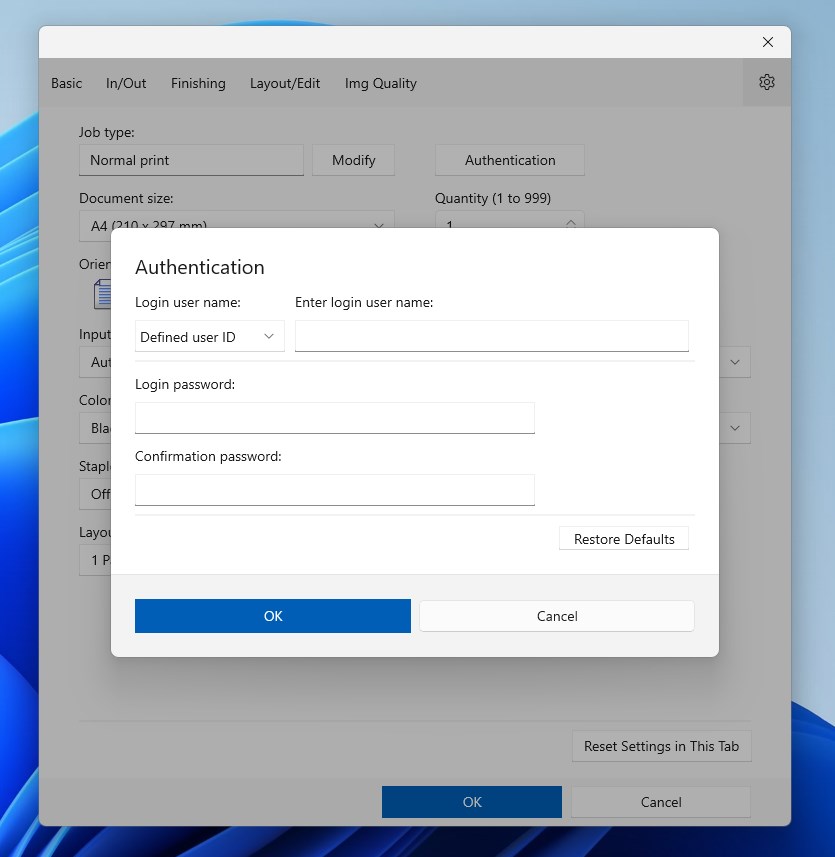Focus the Login password field
Image resolution: width=835 pixels, height=857 pixels.
click(x=335, y=418)
